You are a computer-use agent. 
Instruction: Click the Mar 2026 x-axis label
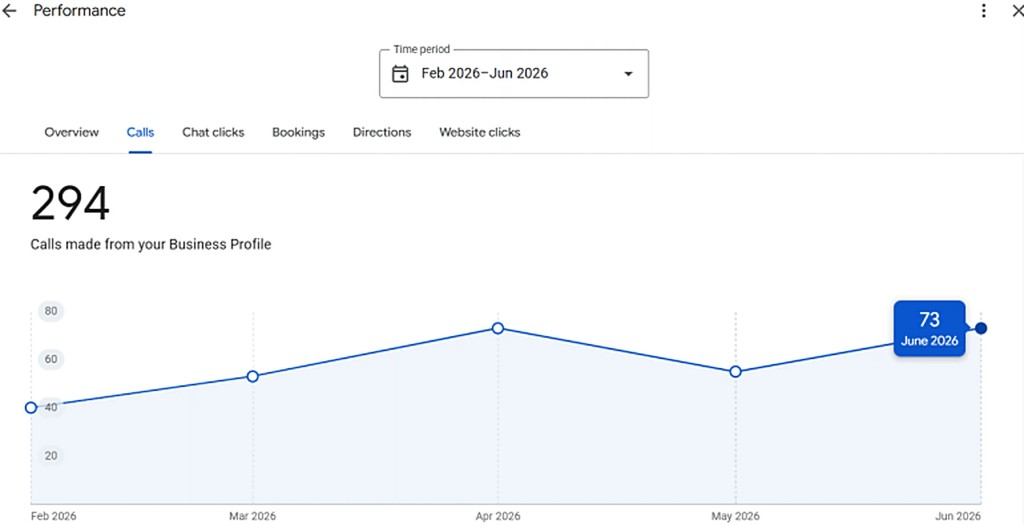pyautogui.click(x=253, y=516)
